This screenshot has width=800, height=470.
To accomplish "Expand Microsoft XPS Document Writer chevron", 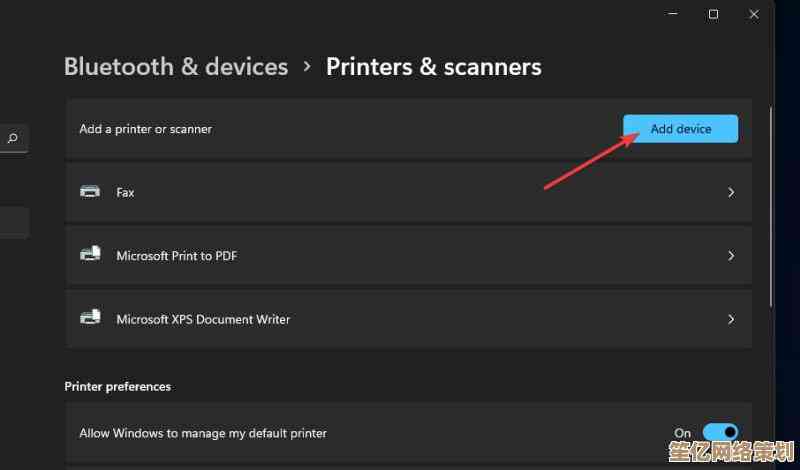I will [x=731, y=320].
